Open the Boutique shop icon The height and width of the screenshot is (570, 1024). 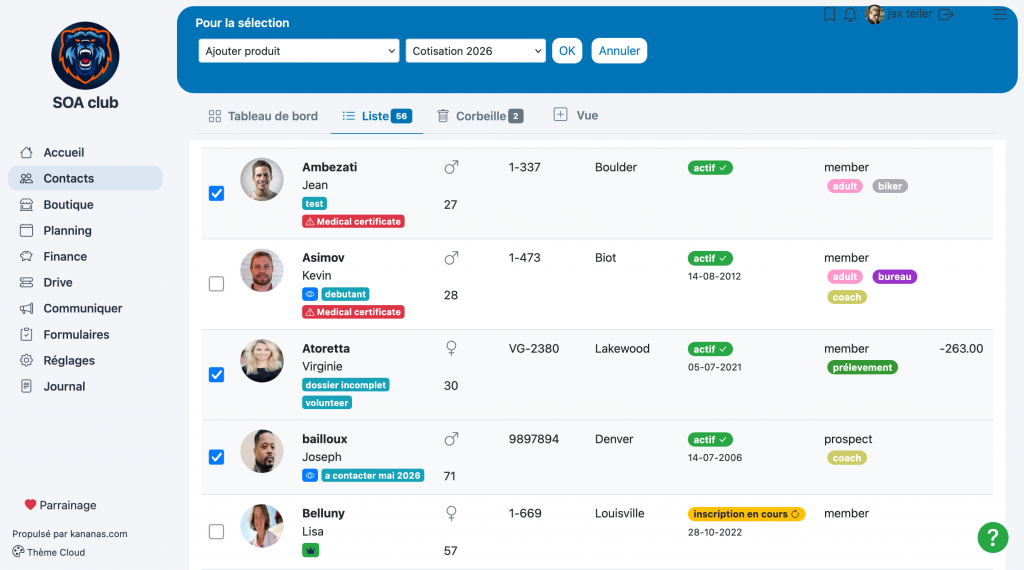click(26, 204)
